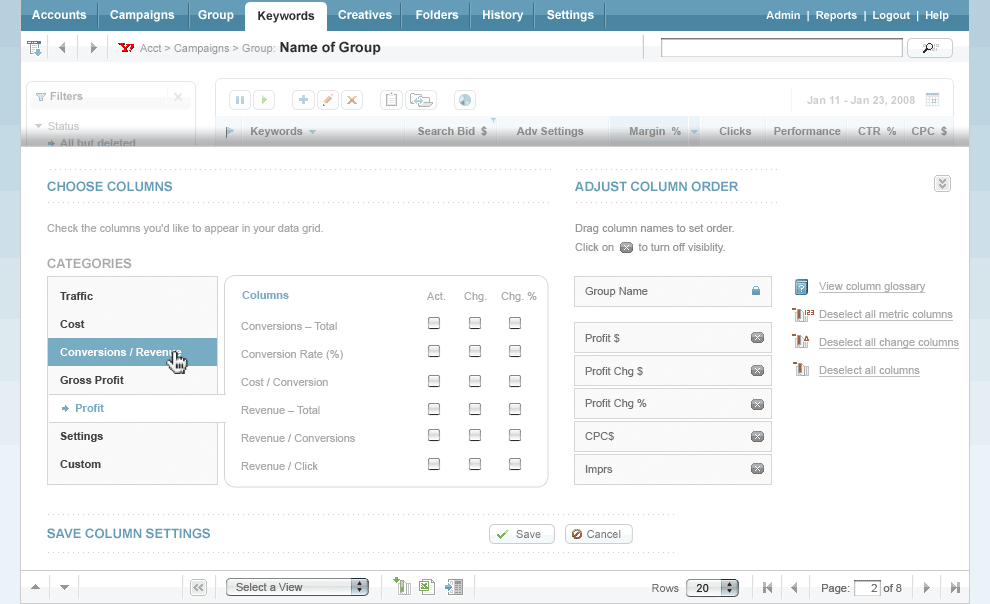Open the View column glossary link

[x=871, y=287]
